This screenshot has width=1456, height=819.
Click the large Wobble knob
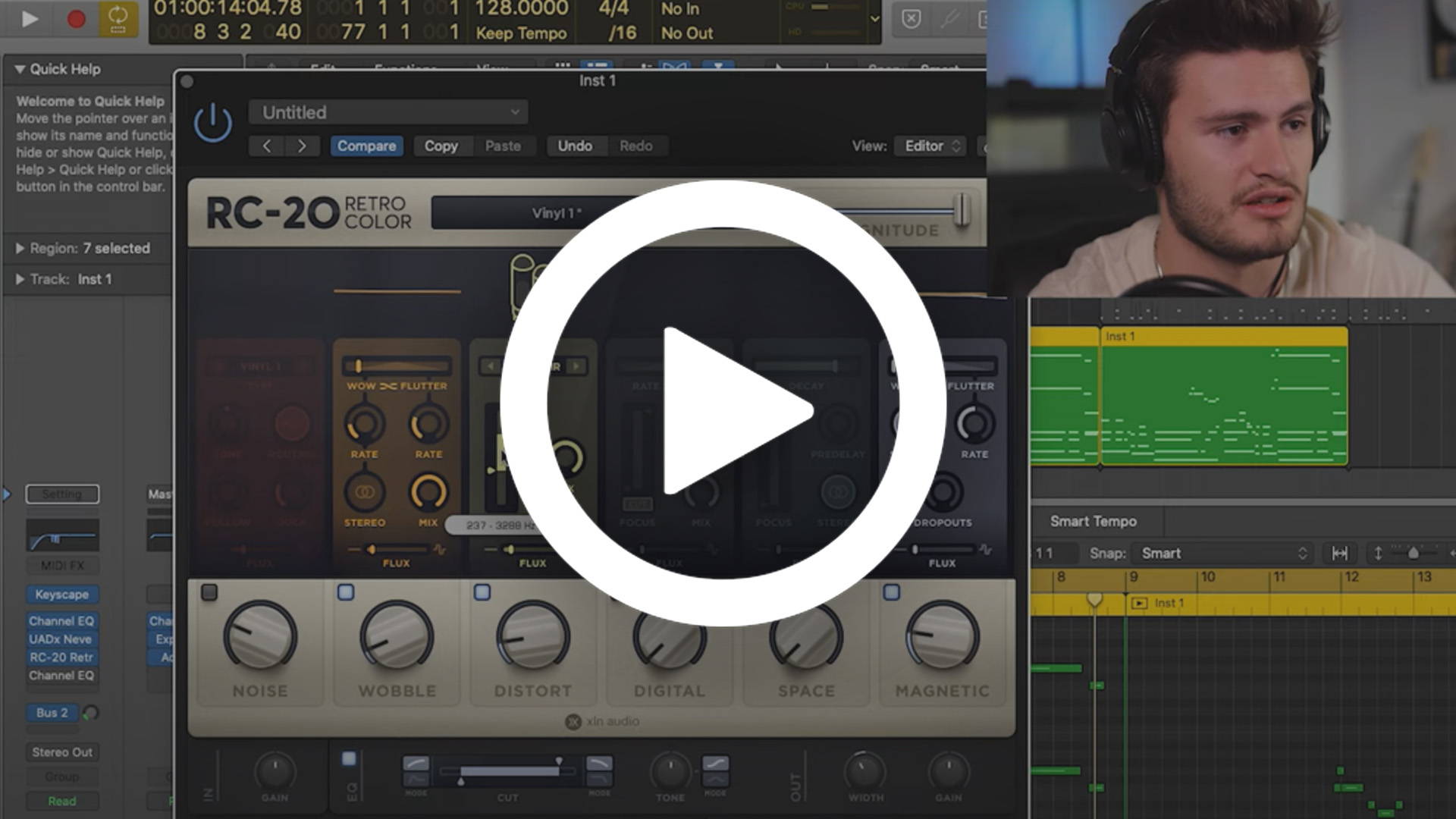click(397, 637)
